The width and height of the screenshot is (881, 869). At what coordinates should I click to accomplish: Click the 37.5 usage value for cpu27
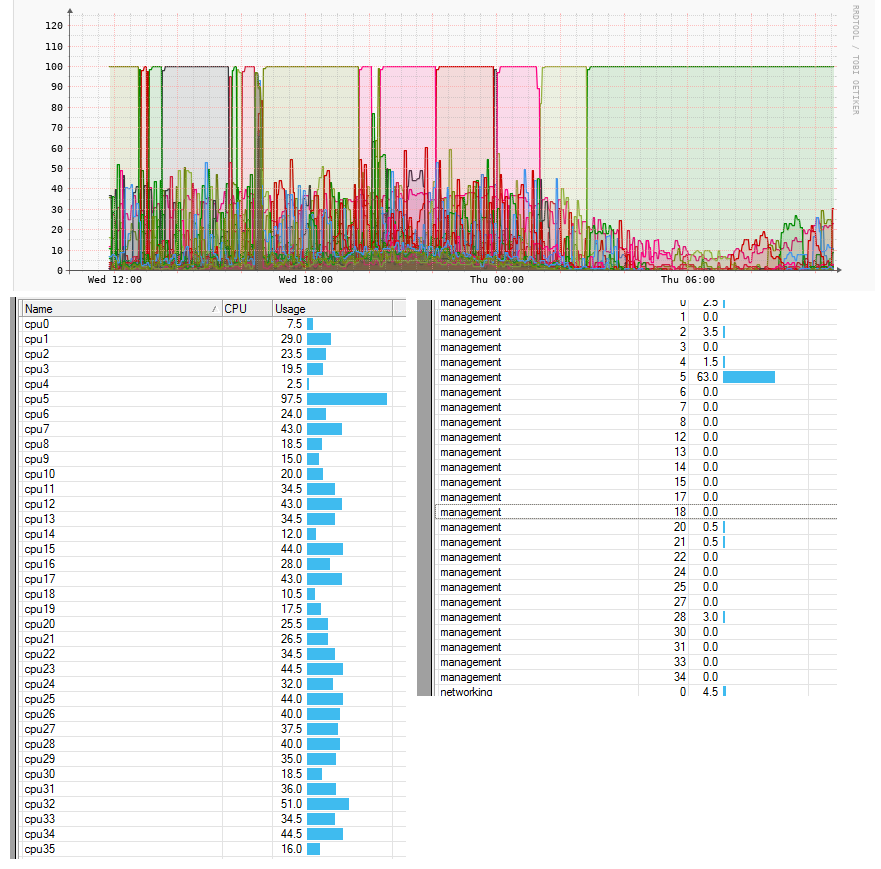(292, 729)
